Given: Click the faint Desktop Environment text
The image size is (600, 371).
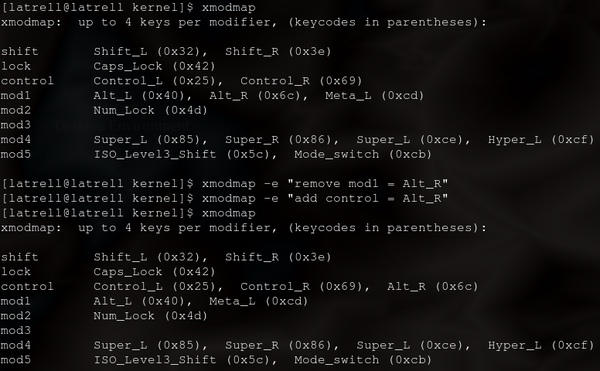Looking at the screenshot, I should [122, 125].
